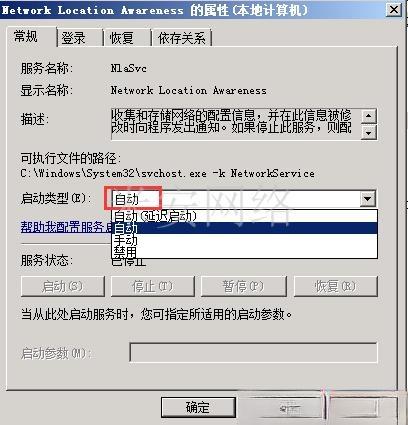The width and height of the screenshot is (408, 425).
Task: Select the 依存关系 tab
Action: (182, 38)
